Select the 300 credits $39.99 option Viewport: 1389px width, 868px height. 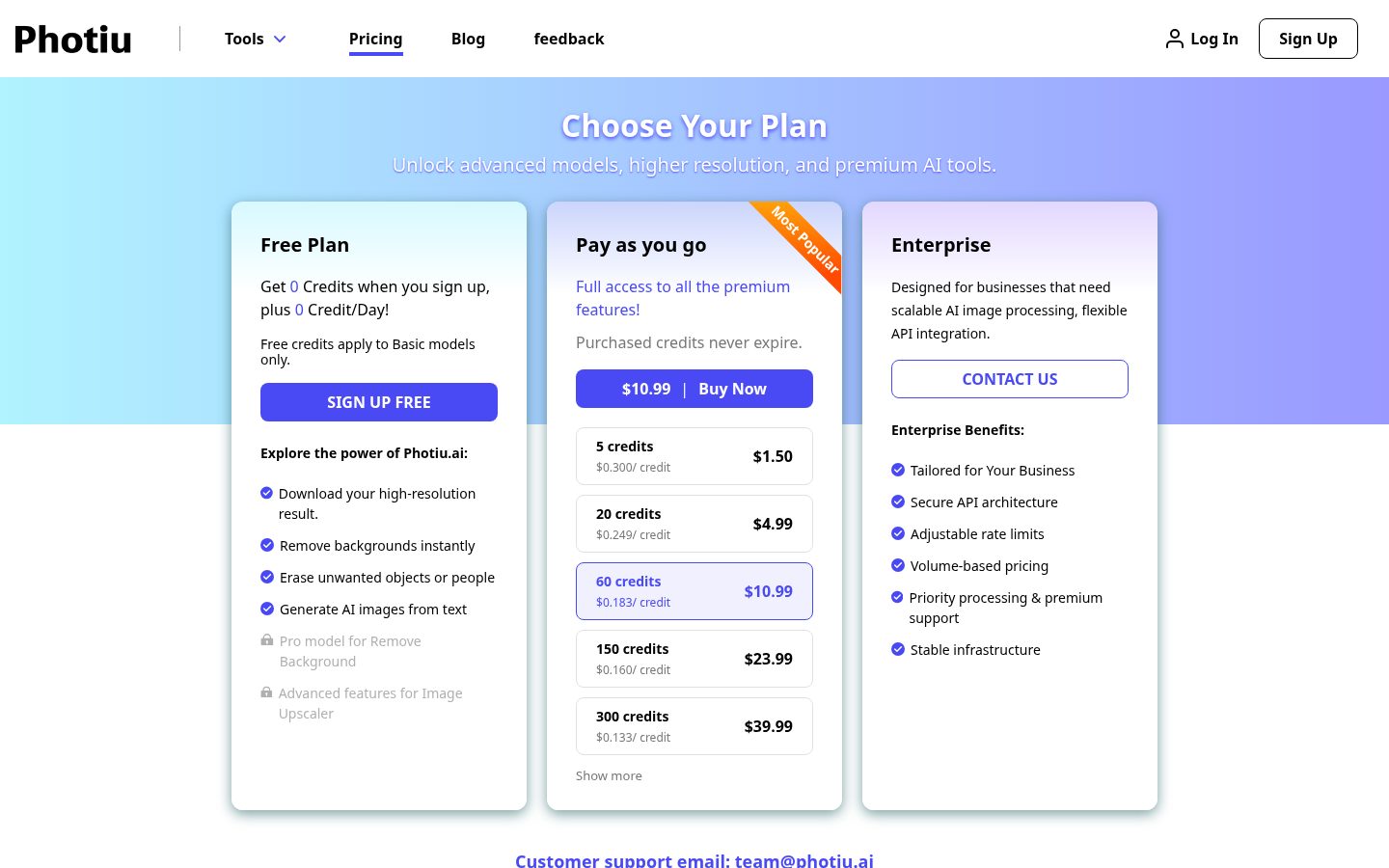pos(694,726)
